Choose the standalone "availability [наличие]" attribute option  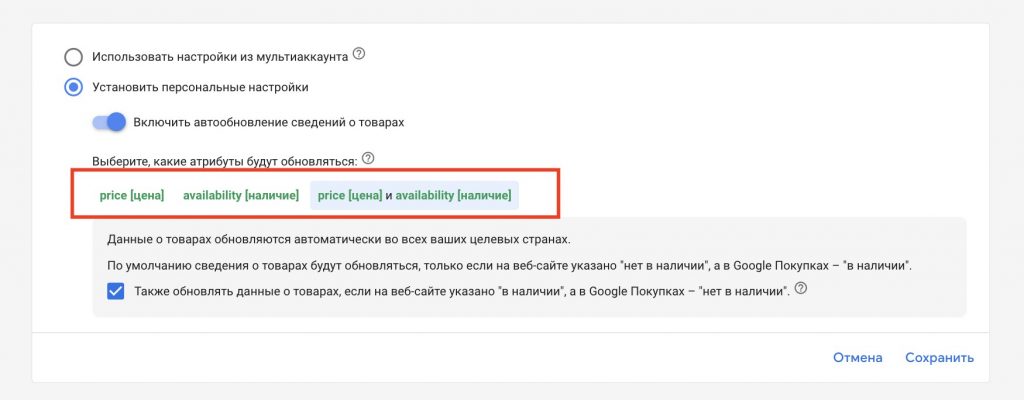tap(241, 195)
